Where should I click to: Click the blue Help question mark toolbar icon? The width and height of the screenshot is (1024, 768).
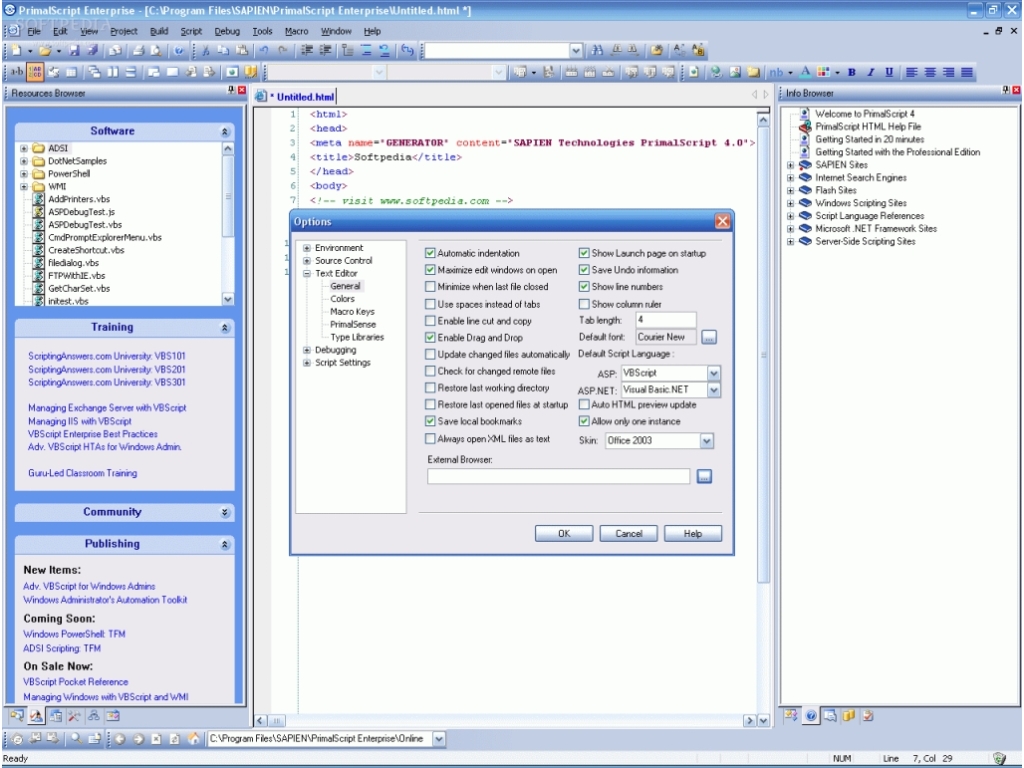pyautogui.click(x=178, y=50)
